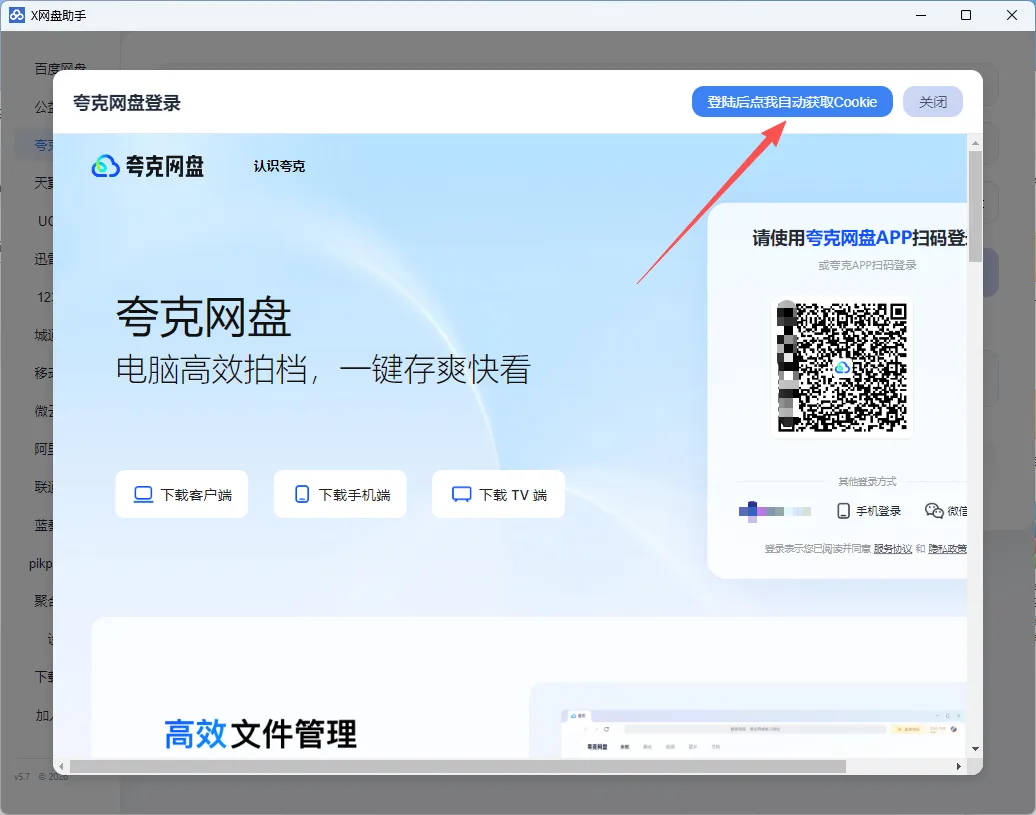
Task: Click the 或夸克APP扫码登录 subtitle text
Action: click(867, 266)
